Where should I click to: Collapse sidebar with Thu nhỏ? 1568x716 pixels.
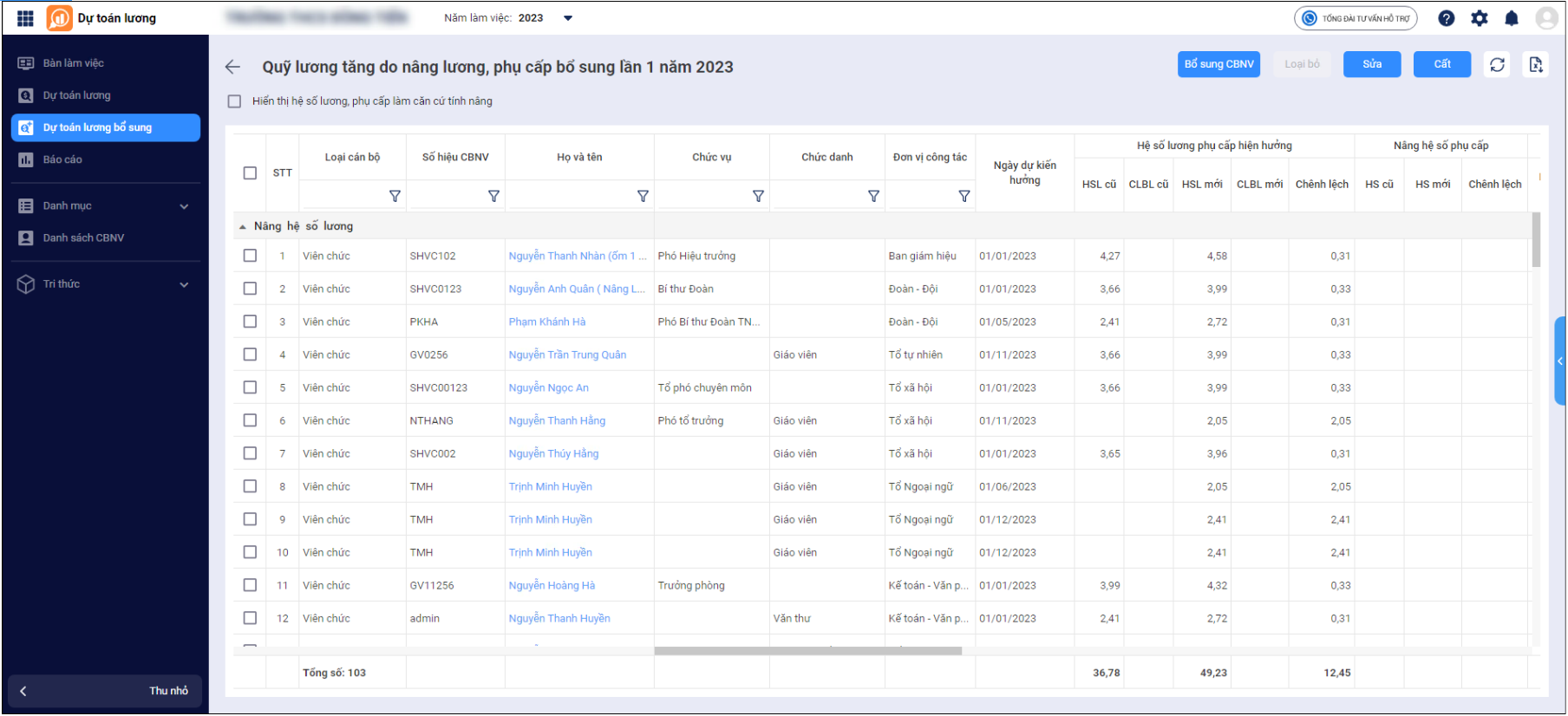pos(105,691)
